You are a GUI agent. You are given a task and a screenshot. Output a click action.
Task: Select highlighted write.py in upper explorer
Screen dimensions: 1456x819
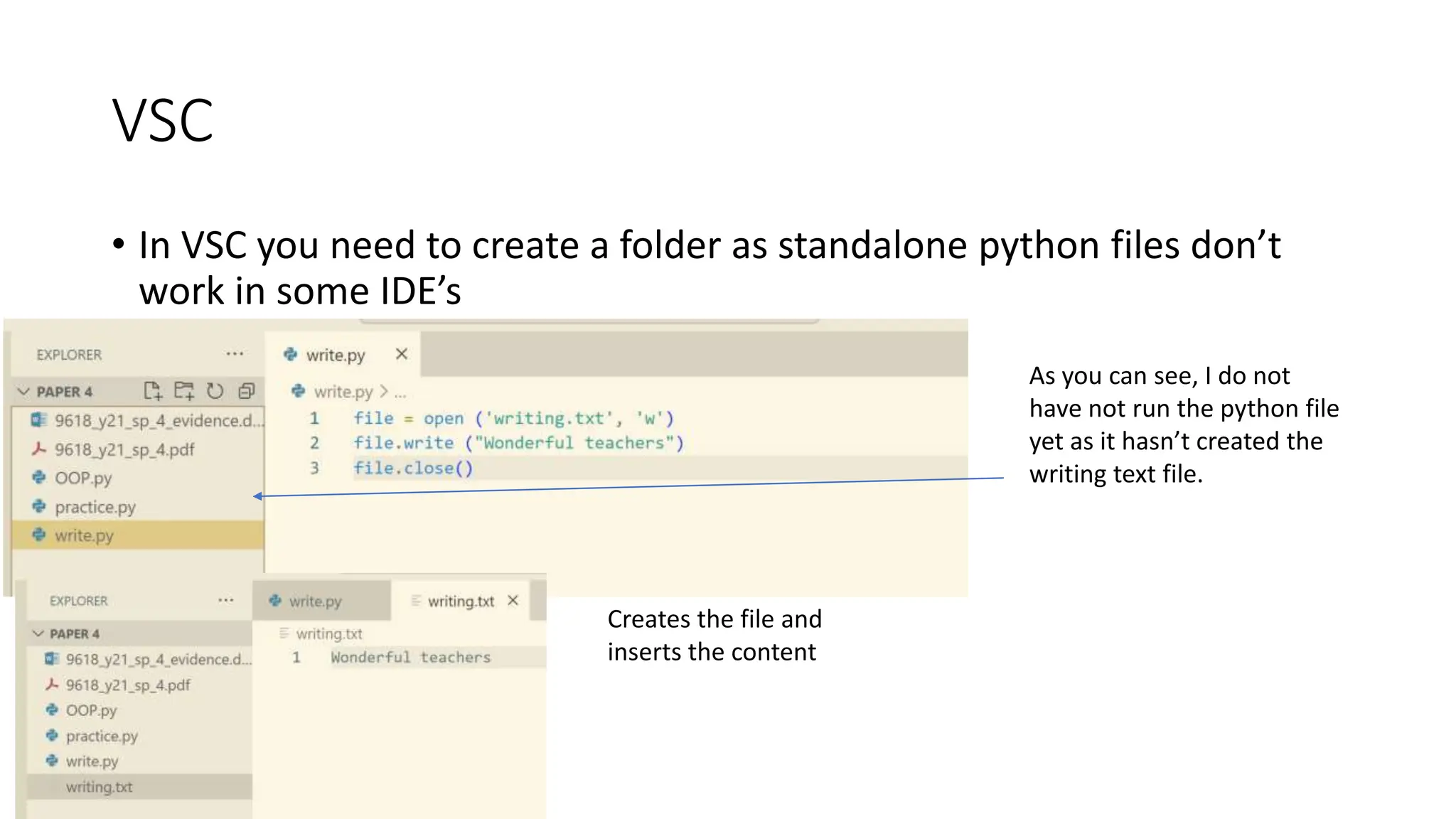[84, 535]
